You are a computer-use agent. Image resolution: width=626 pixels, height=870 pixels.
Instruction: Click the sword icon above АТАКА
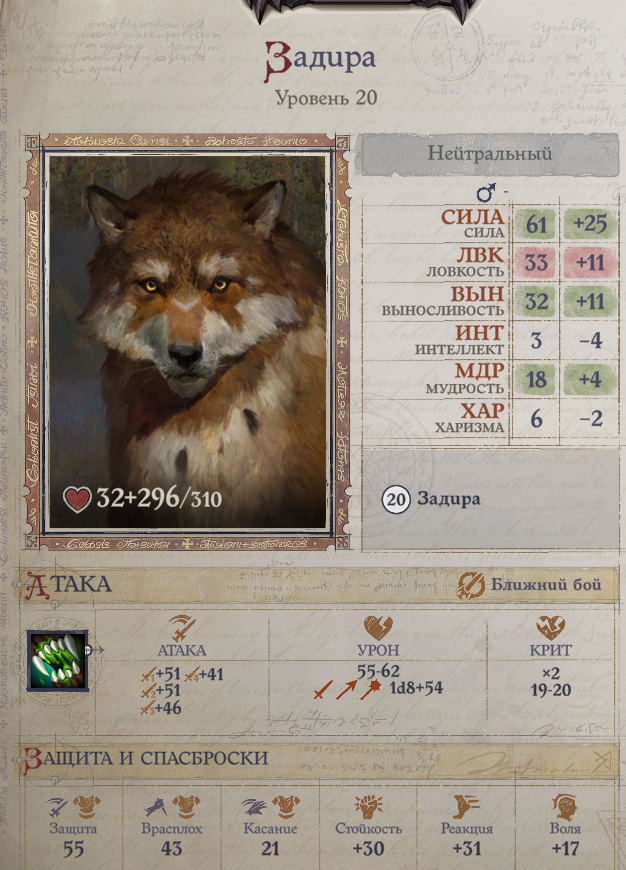(x=182, y=628)
